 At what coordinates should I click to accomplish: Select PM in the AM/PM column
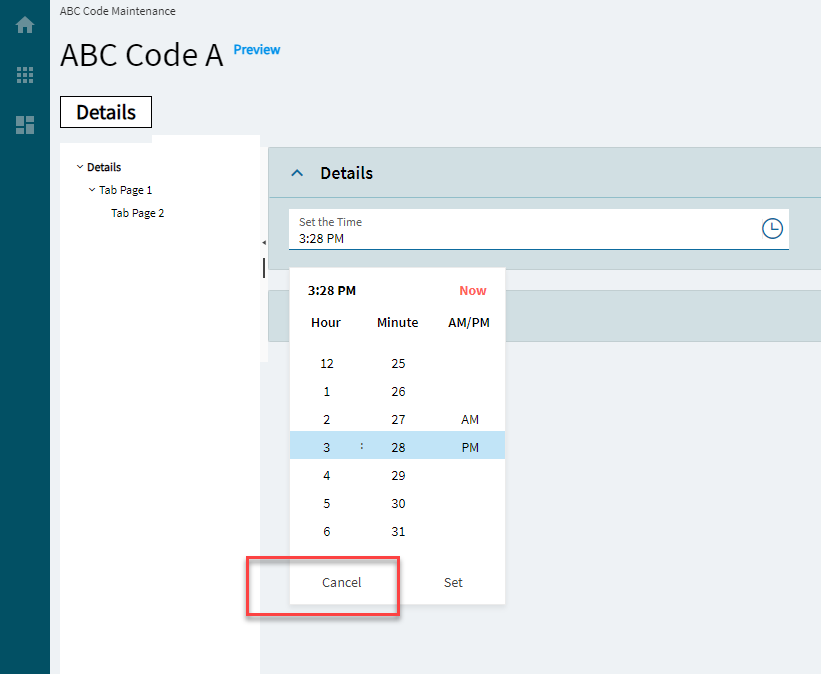coord(470,448)
